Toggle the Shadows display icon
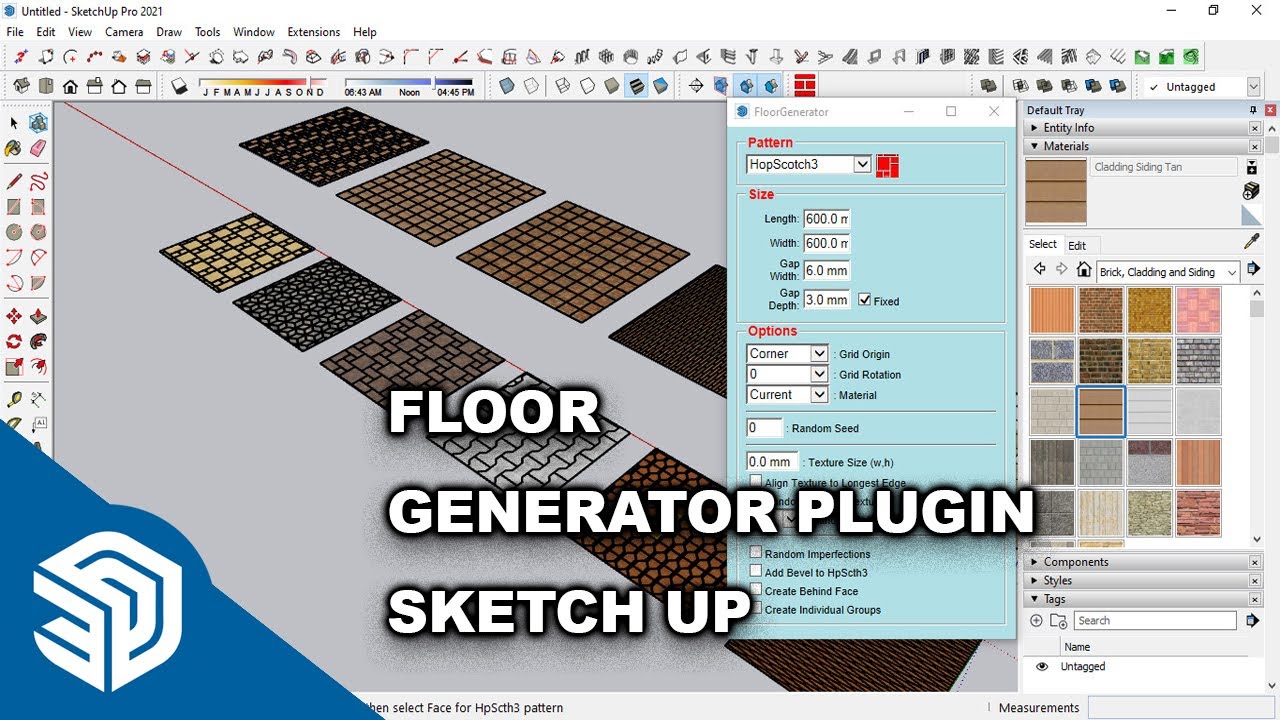The width and height of the screenshot is (1280, 720). [179, 86]
